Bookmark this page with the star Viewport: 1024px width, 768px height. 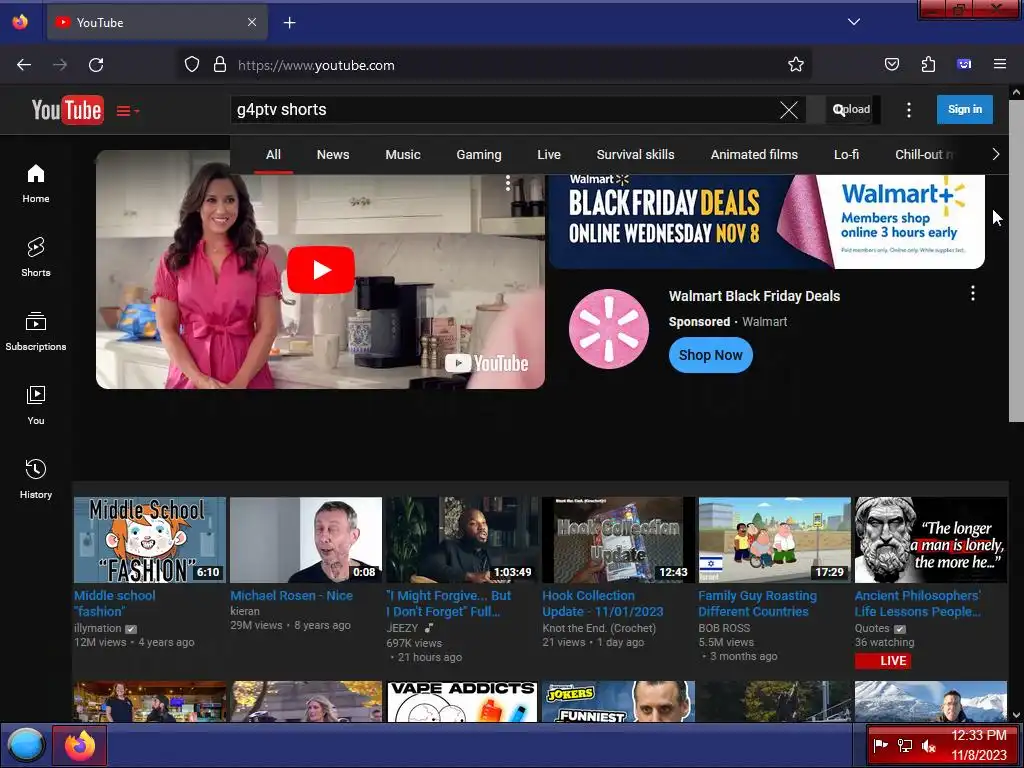coord(795,65)
